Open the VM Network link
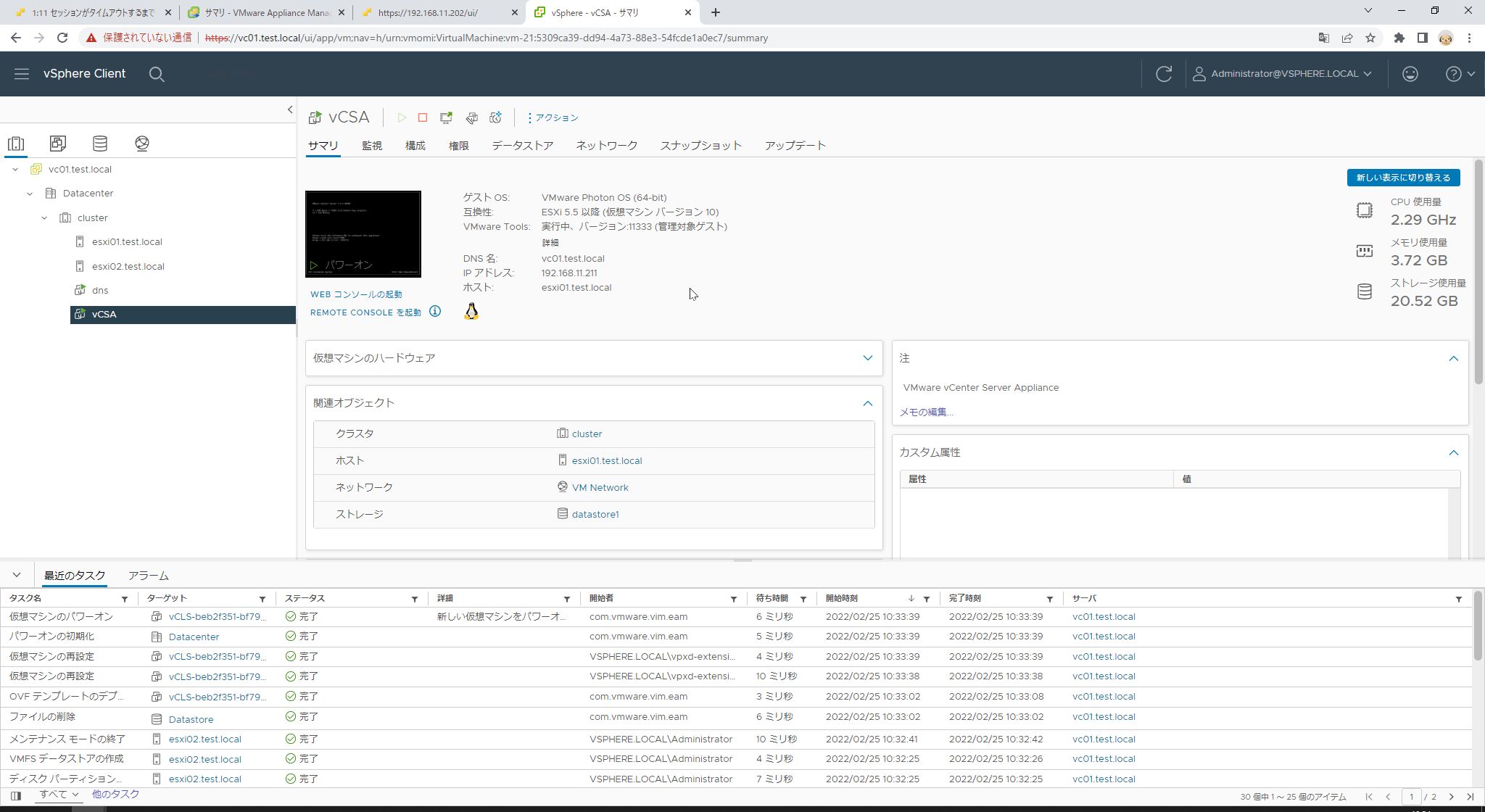 600,488
